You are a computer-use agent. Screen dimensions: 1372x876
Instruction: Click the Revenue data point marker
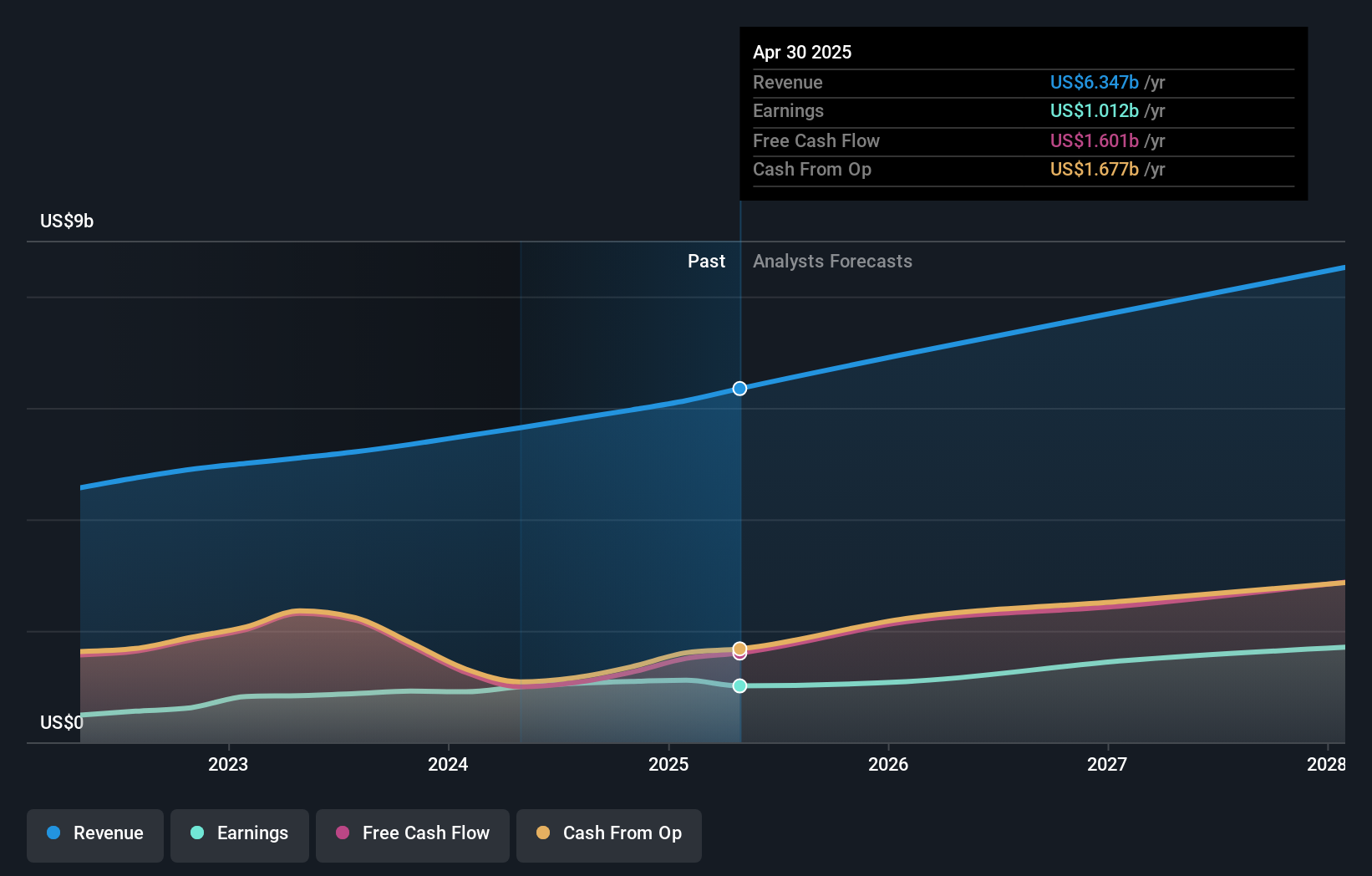[739, 389]
